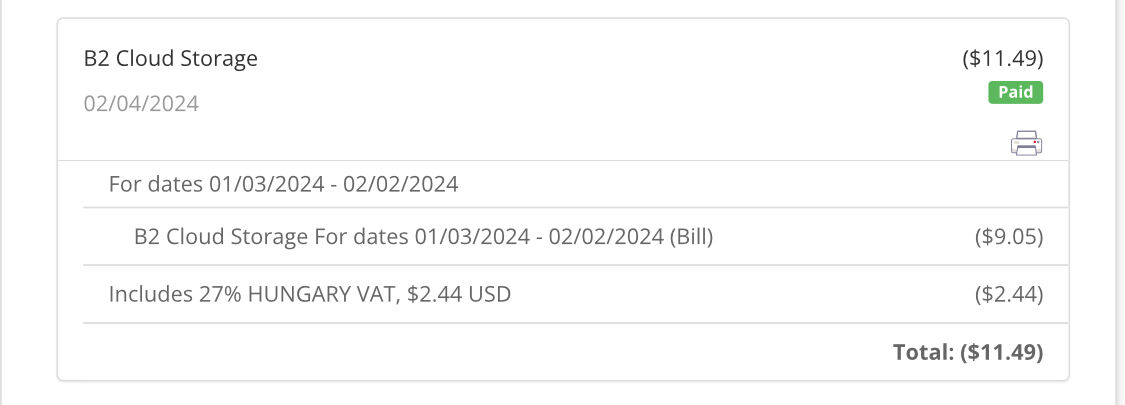Select the ($9.05) line item amount
The width and height of the screenshot is (1125, 405).
pyautogui.click(x=1009, y=236)
